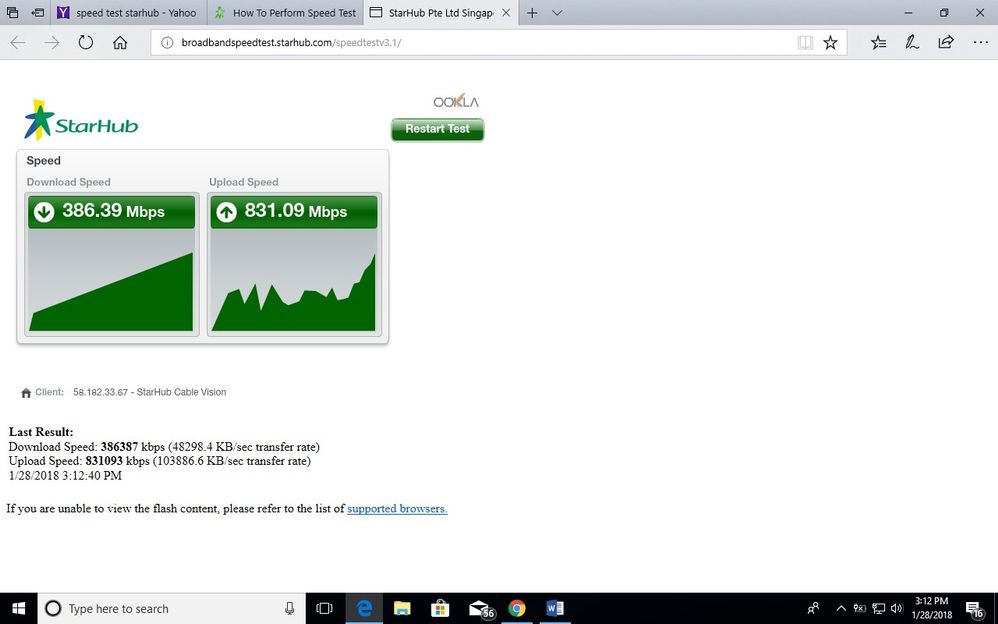Share this page
Image resolution: width=998 pixels, height=624 pixels.
[x=946, y=43]
